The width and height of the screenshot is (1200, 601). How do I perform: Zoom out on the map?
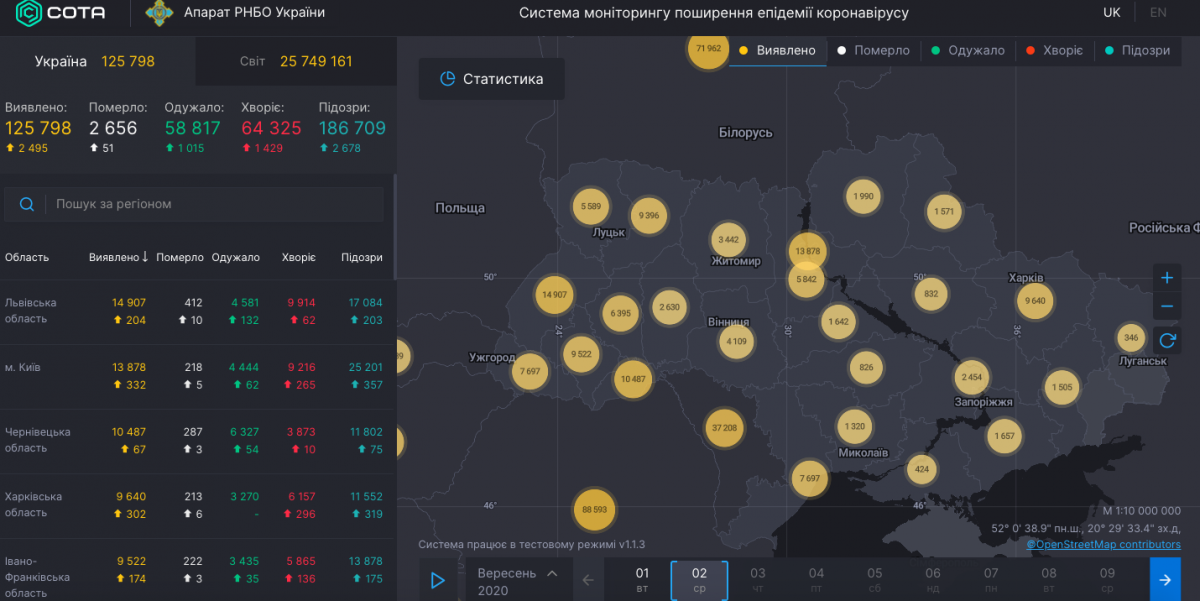pos(1166,307)
